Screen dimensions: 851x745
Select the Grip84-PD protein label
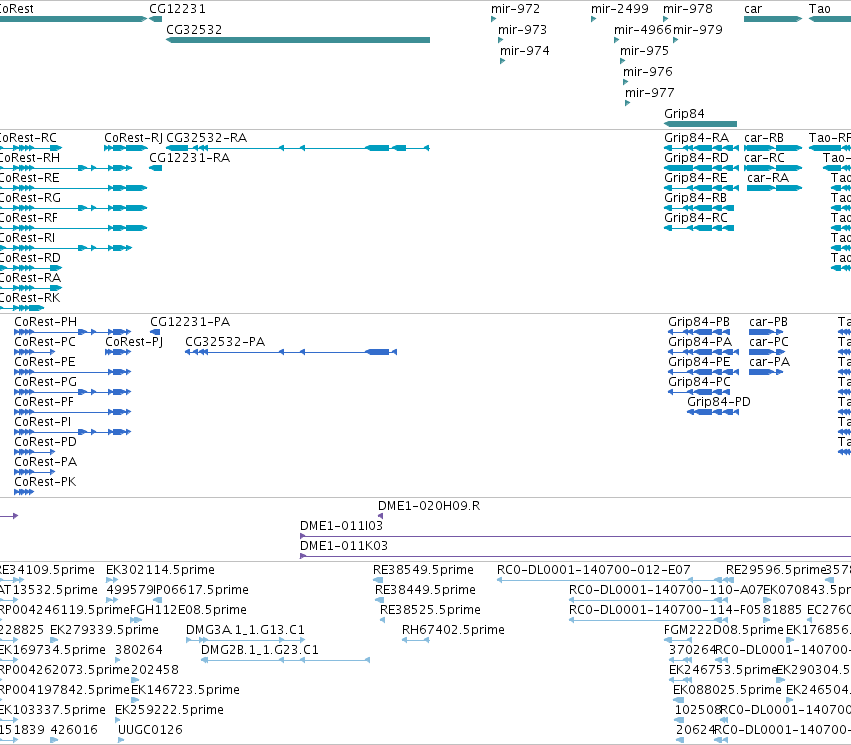719,402
